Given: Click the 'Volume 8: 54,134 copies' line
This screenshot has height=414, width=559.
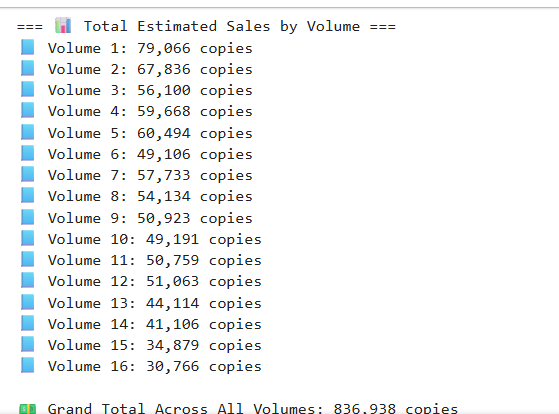Looking at the screenshot, I should click(x=150, y=196).
